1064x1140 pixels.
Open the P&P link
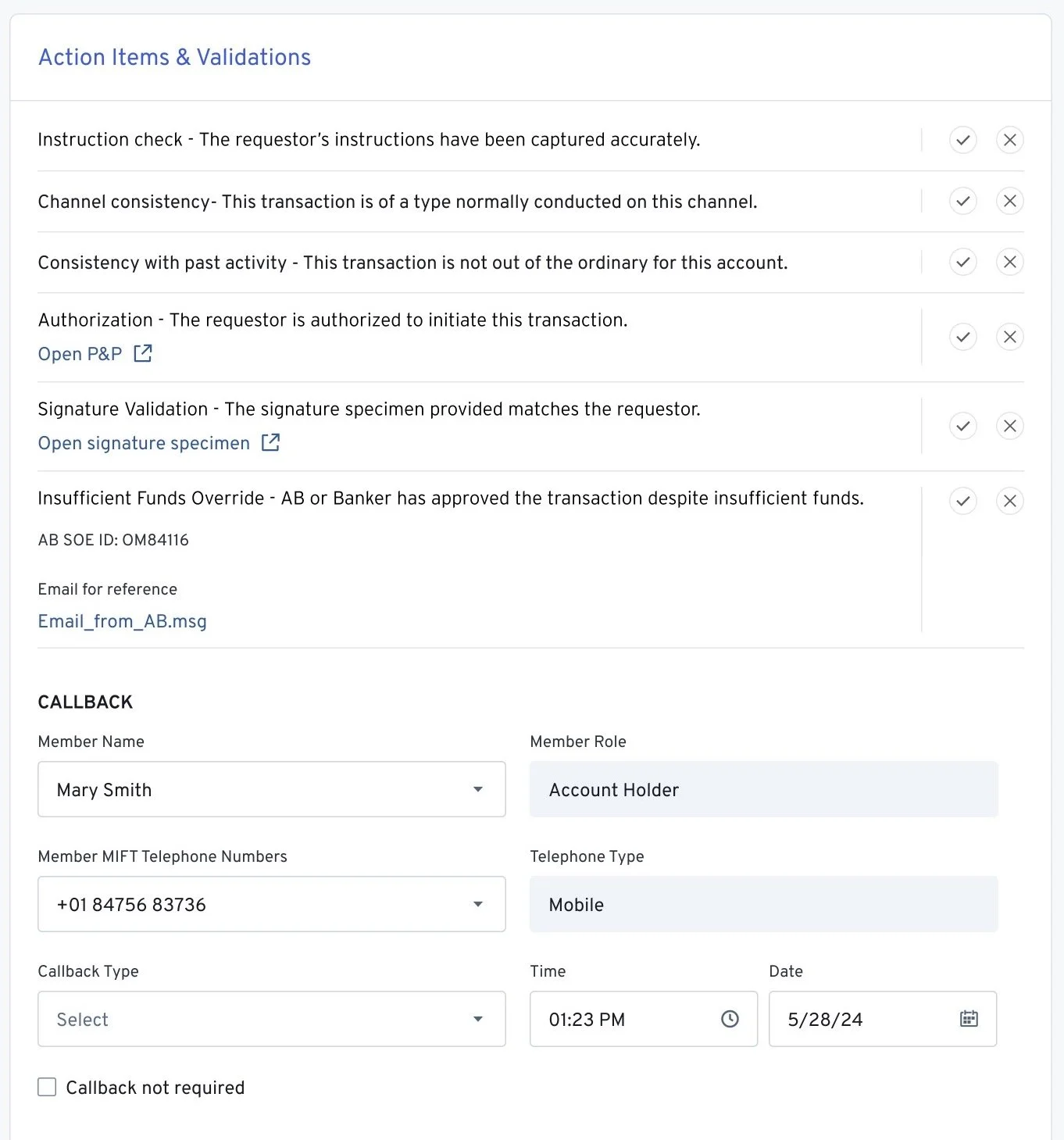click(80, 354)
